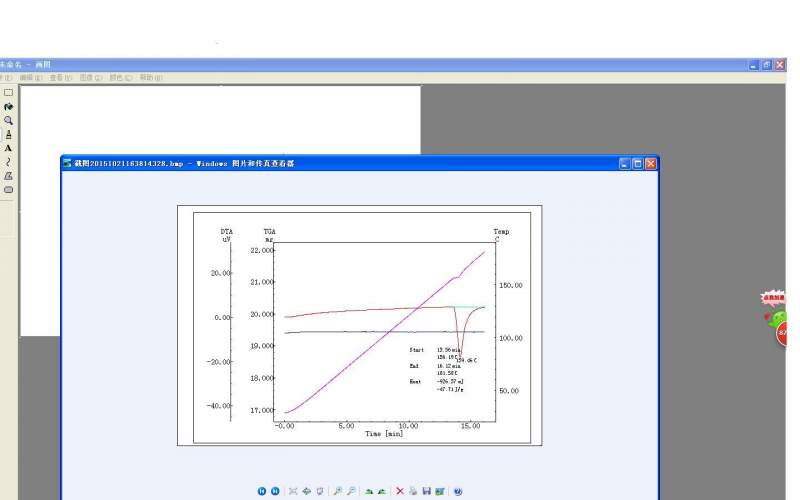Maximize the picture viewer window
Viewport: 800px width, 500px height.
pos(638,163)
